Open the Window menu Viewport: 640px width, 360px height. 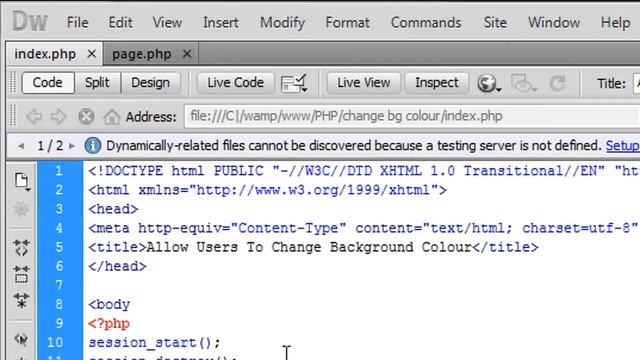[554, 22]
